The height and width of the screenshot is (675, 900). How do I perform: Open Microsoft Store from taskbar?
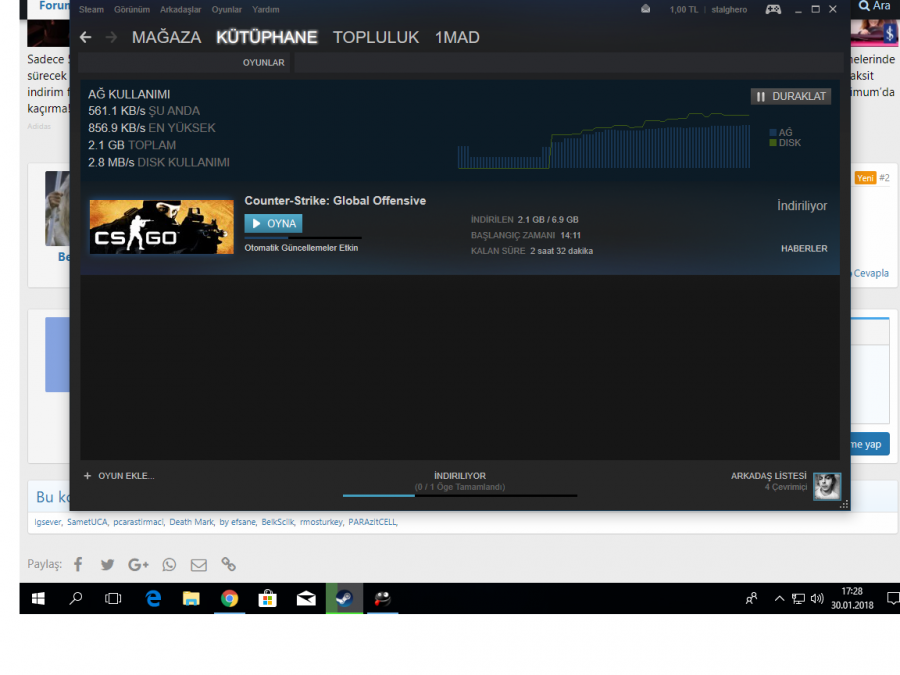267,599
